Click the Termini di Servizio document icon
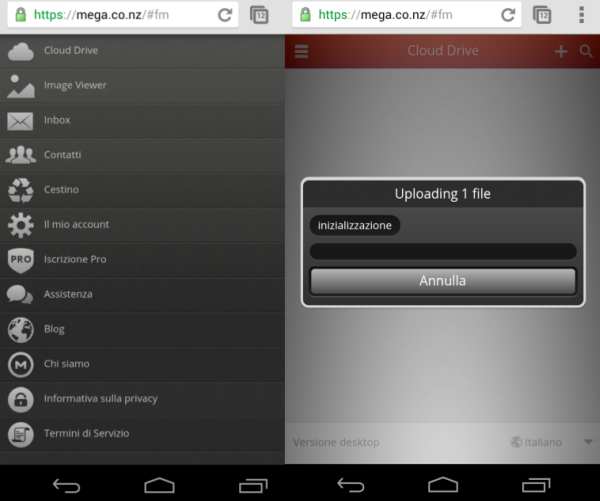This screenshot has width=600, height=501. (x=21, y=434)
